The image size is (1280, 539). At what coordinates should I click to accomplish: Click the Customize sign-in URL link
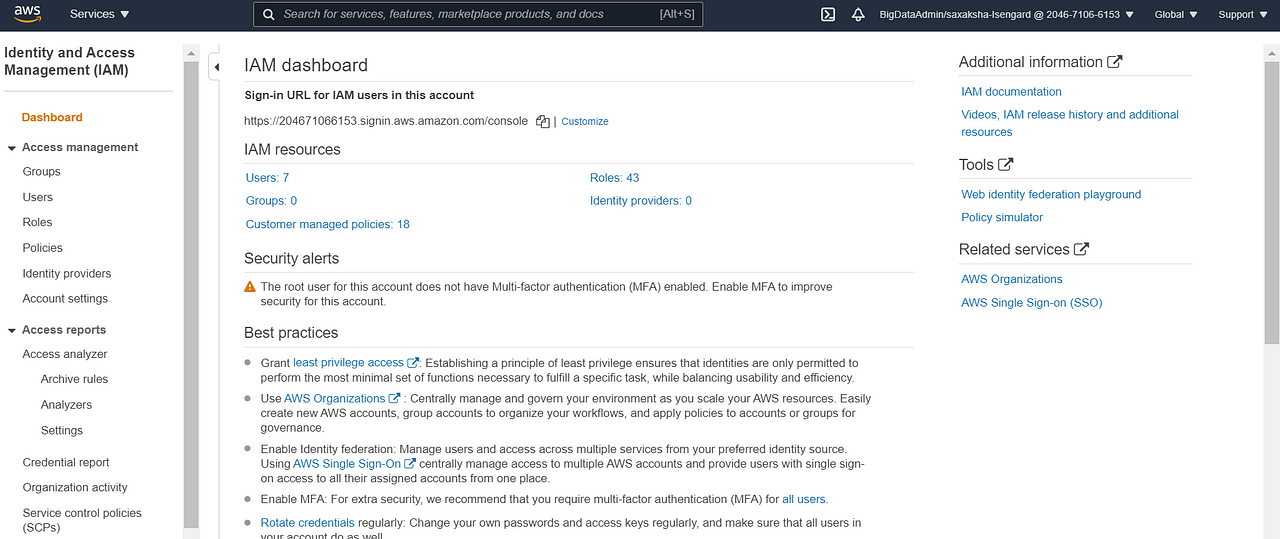(x=585, y=121)
